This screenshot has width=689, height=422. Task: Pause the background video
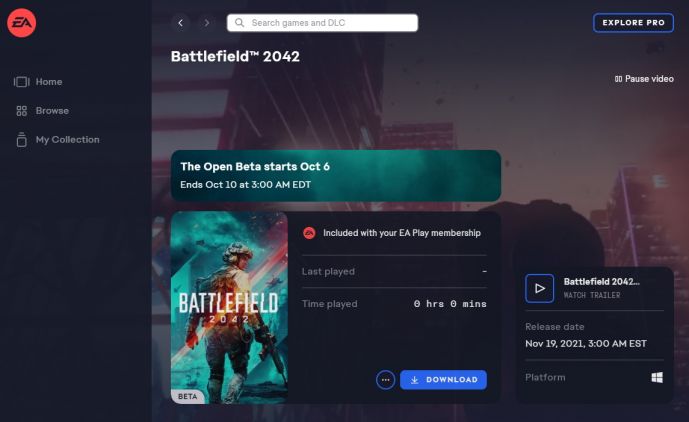tap(644, 79)
